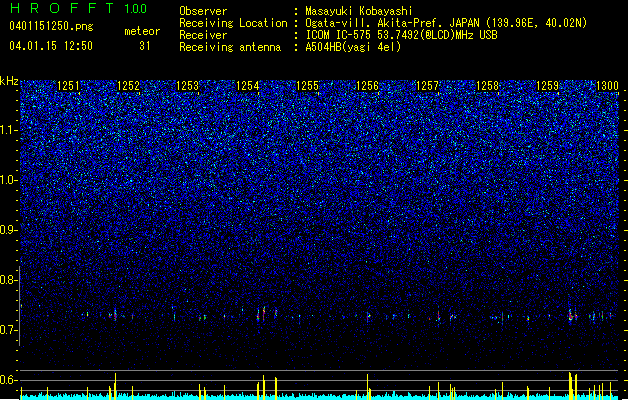This screenshot has height=400, width=629.
Task: Click the meteor label
Action: 142,31
